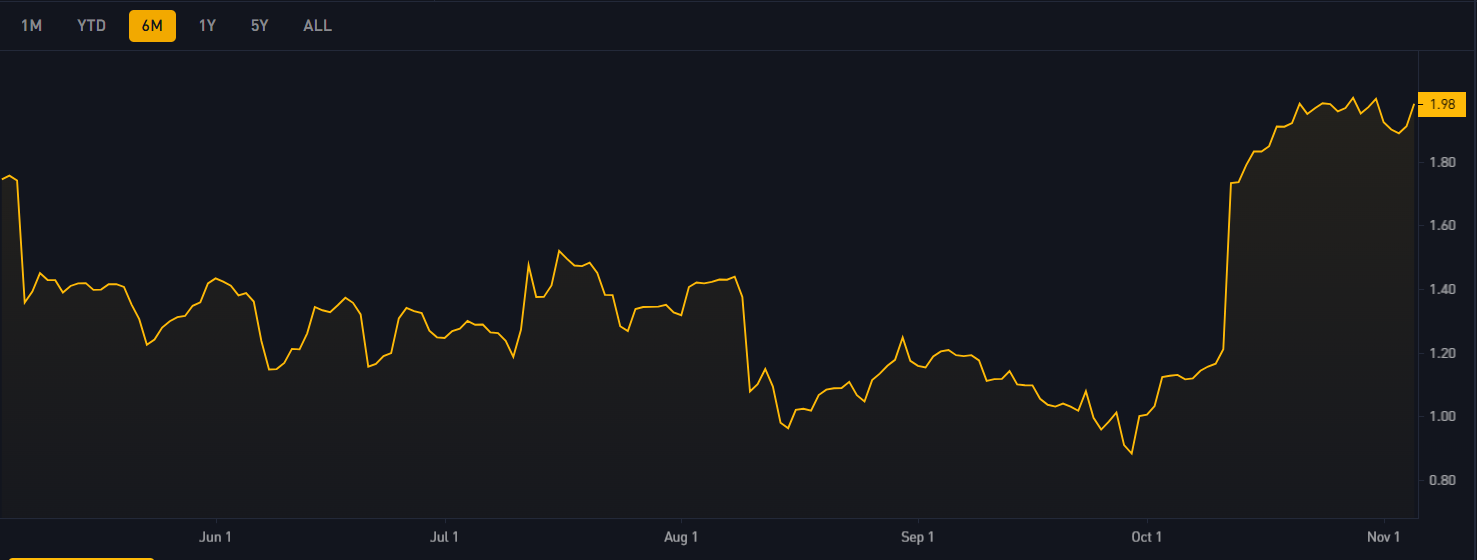
Task: Click the 1.80 price axis label
Action: tap(1442, 162)
